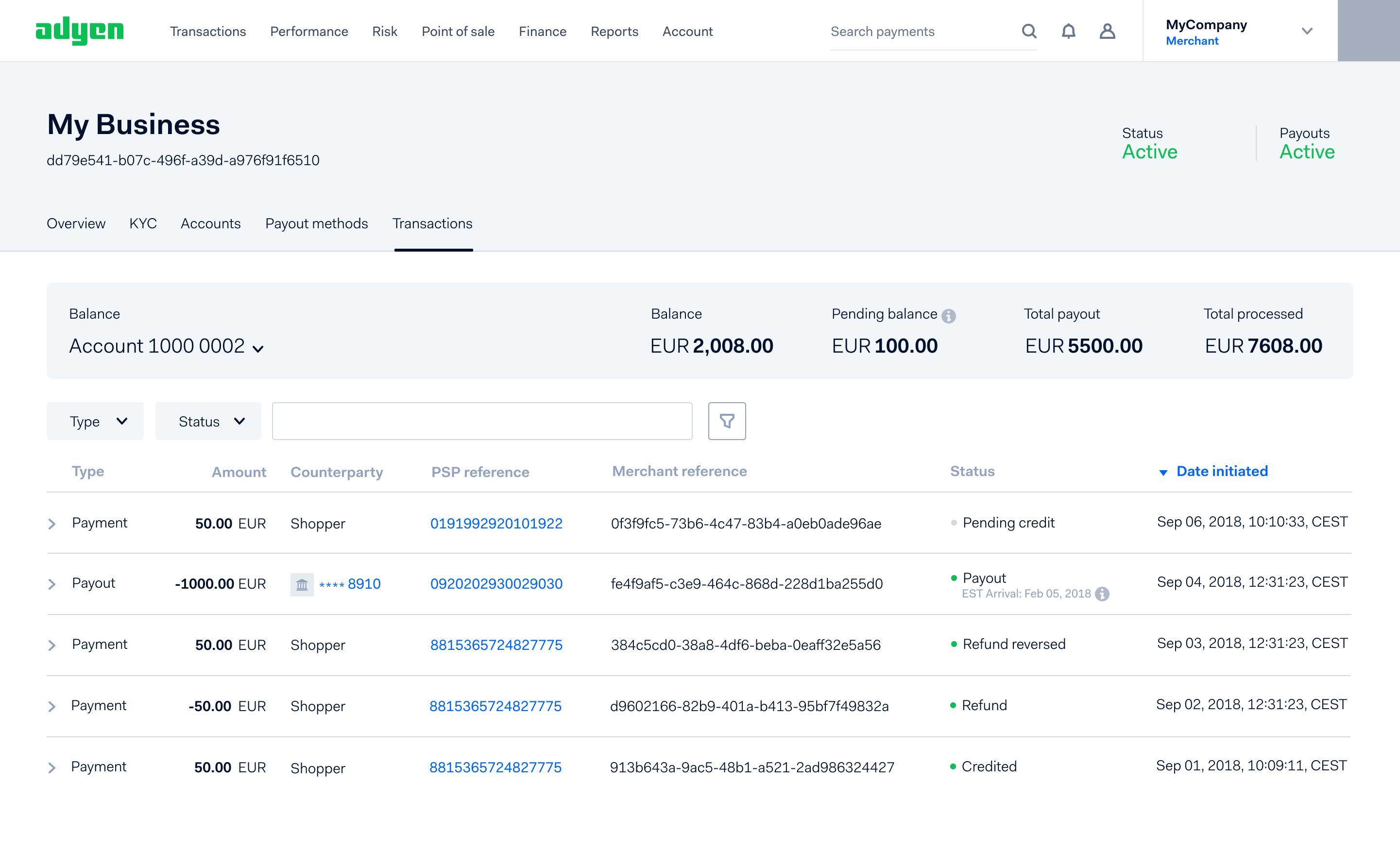This screenshot has height=850, width=1400.
Task: Open PSP reference in Refund reversed row
Action: pos(496,645)
